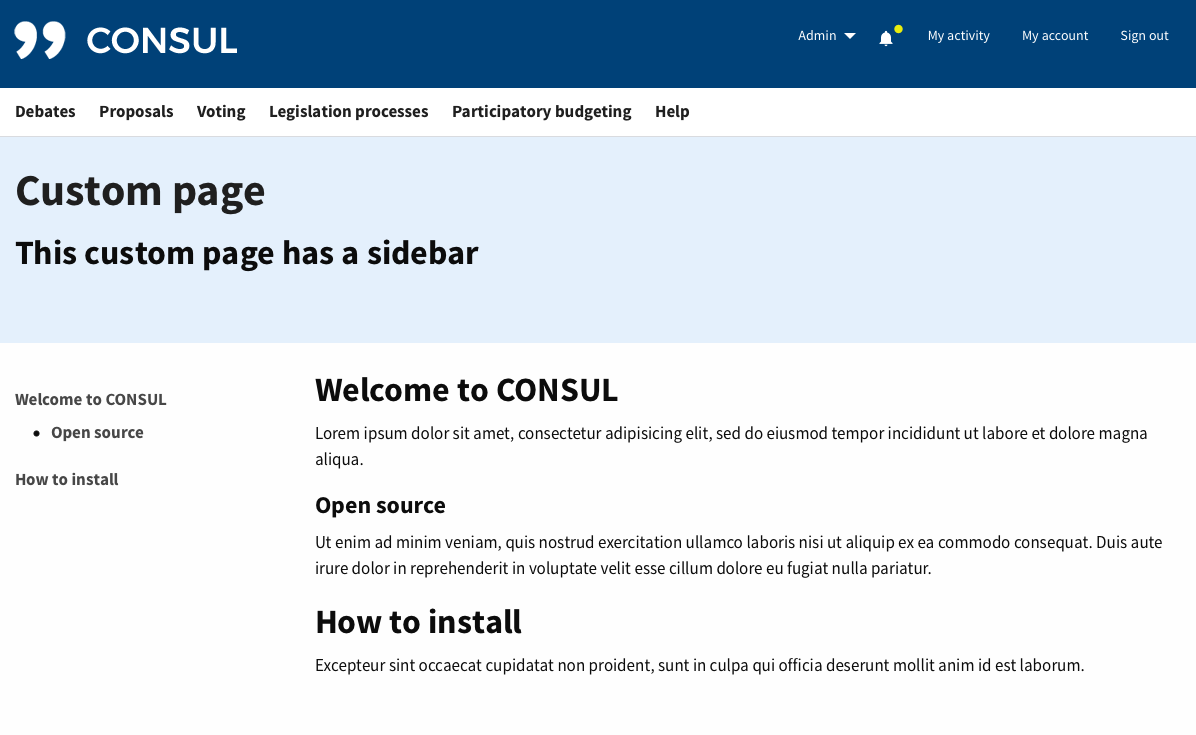Click paragraph starting 'Lorem ipsum dolor sit amet'
The width and height of the screenshot is (1196, 735).
[731, 446]
